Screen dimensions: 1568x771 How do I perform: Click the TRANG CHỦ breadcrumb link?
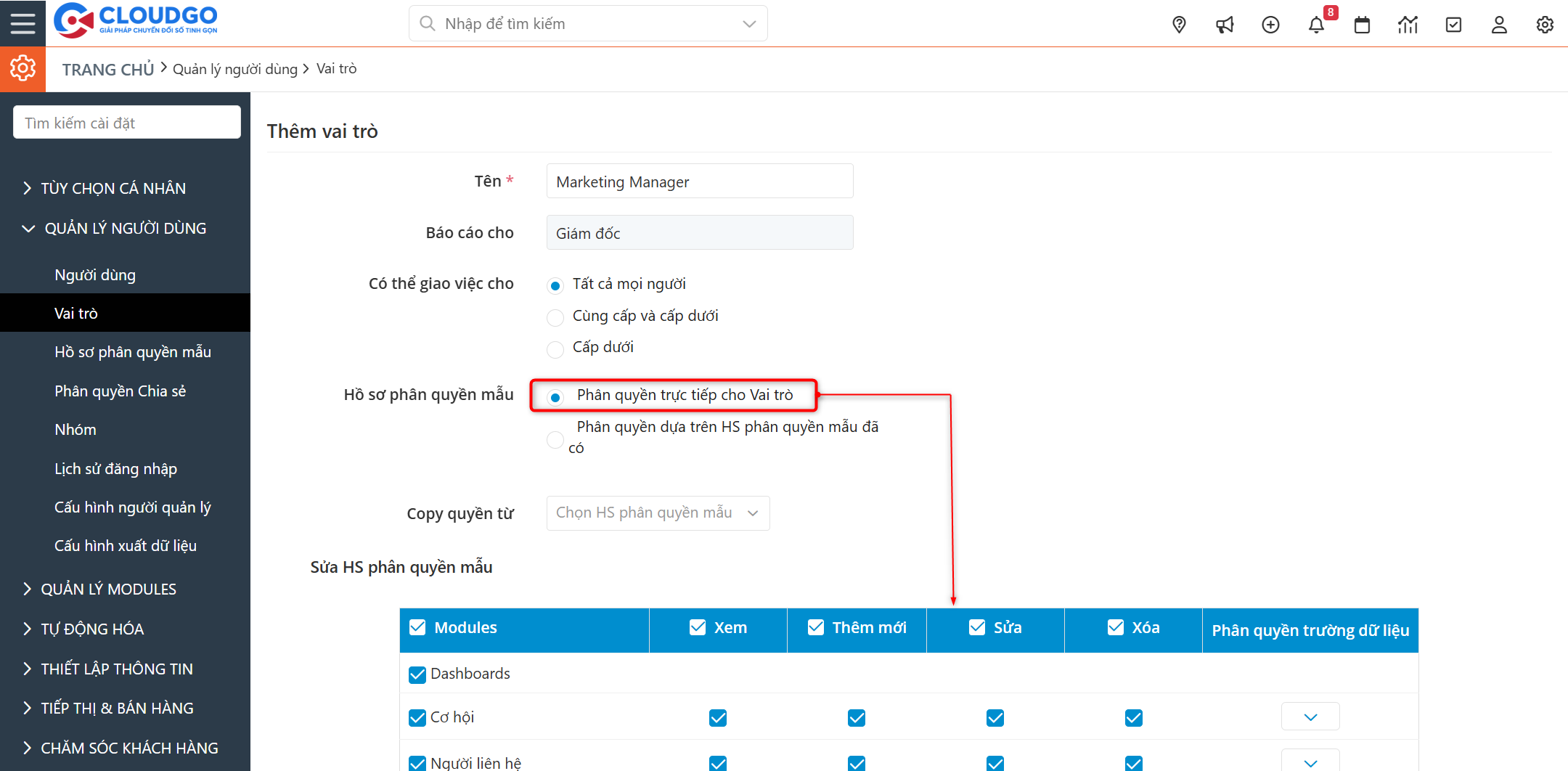107,70
